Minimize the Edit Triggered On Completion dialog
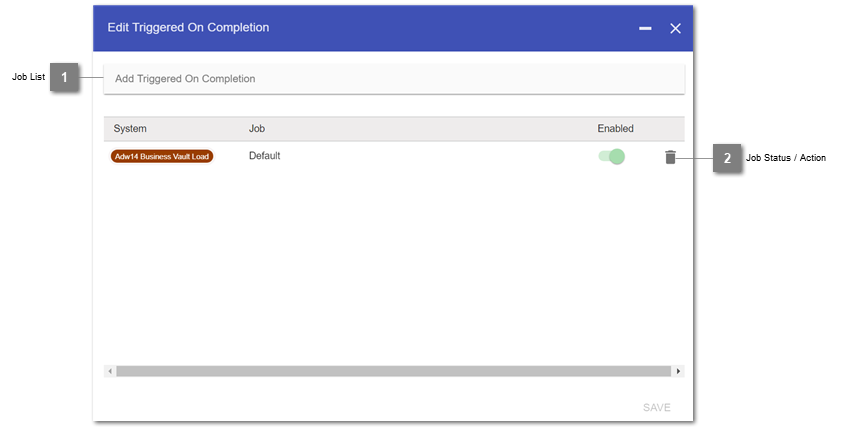The width and height of the screenshot is (842, 430). [x=646, y=28]
